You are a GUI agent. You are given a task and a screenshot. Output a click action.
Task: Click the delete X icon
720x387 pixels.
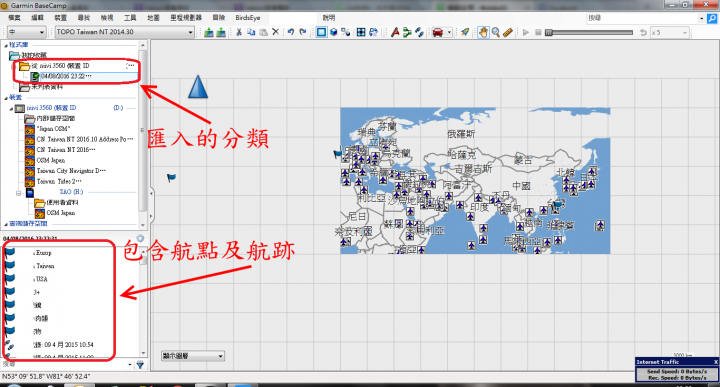coord(276,32)
